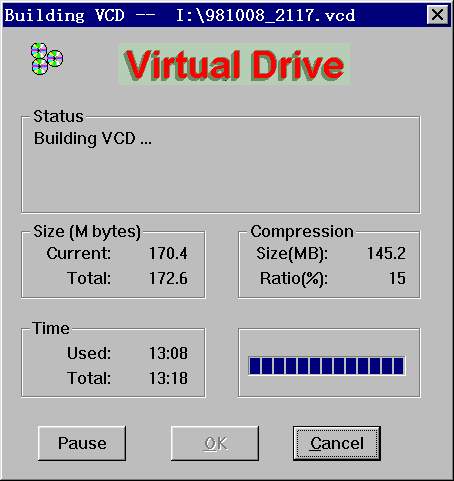454x481 pixels.
Task: Click the Used time value 13:08
Action: [x=168, y=353]
